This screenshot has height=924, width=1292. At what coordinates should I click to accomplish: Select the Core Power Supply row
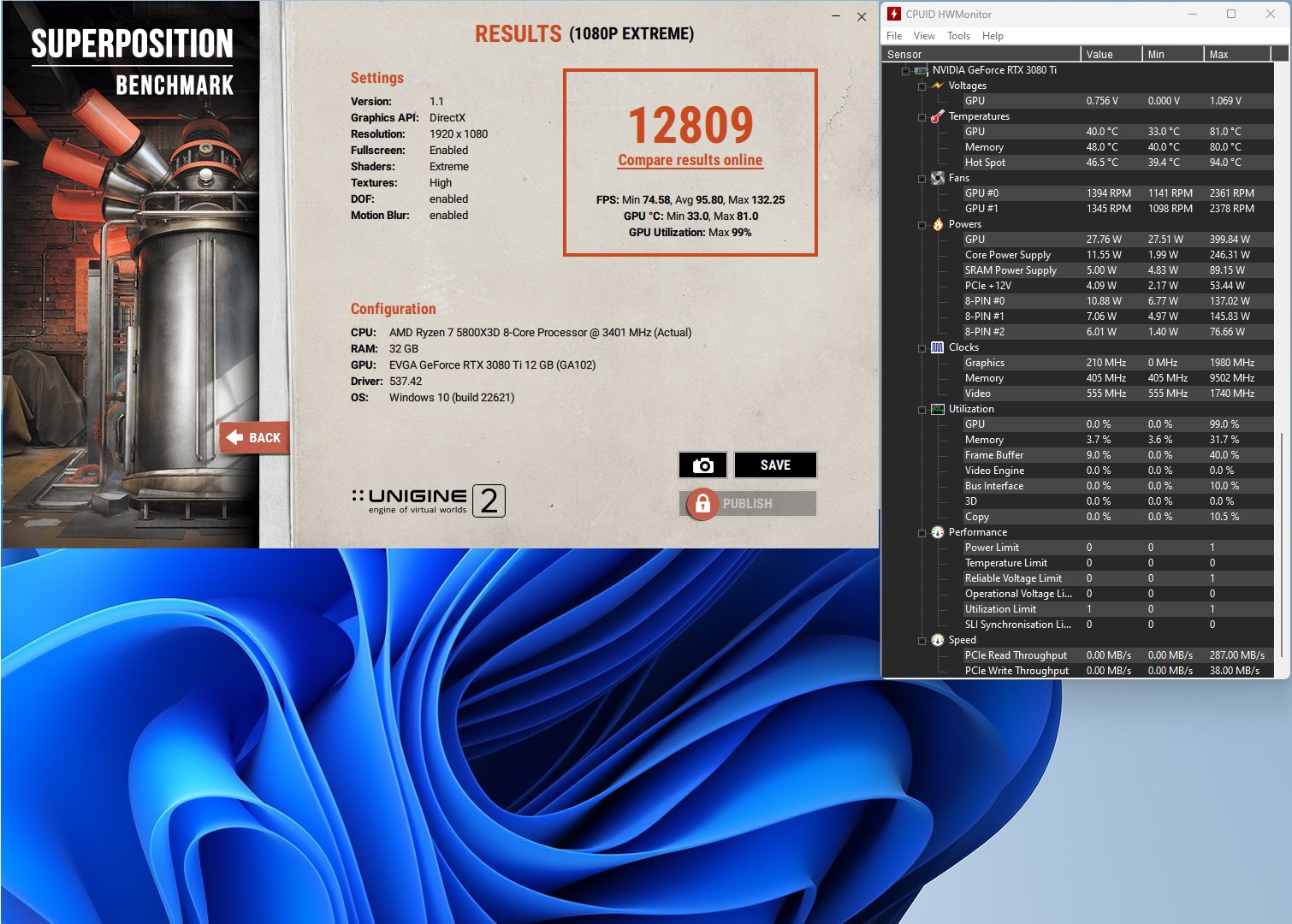point(1117,255)
